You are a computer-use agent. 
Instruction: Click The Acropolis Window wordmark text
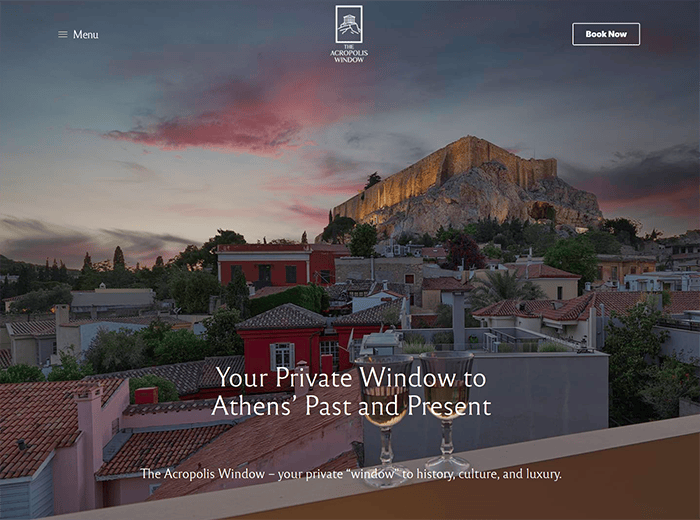click(x=349, y=54)
